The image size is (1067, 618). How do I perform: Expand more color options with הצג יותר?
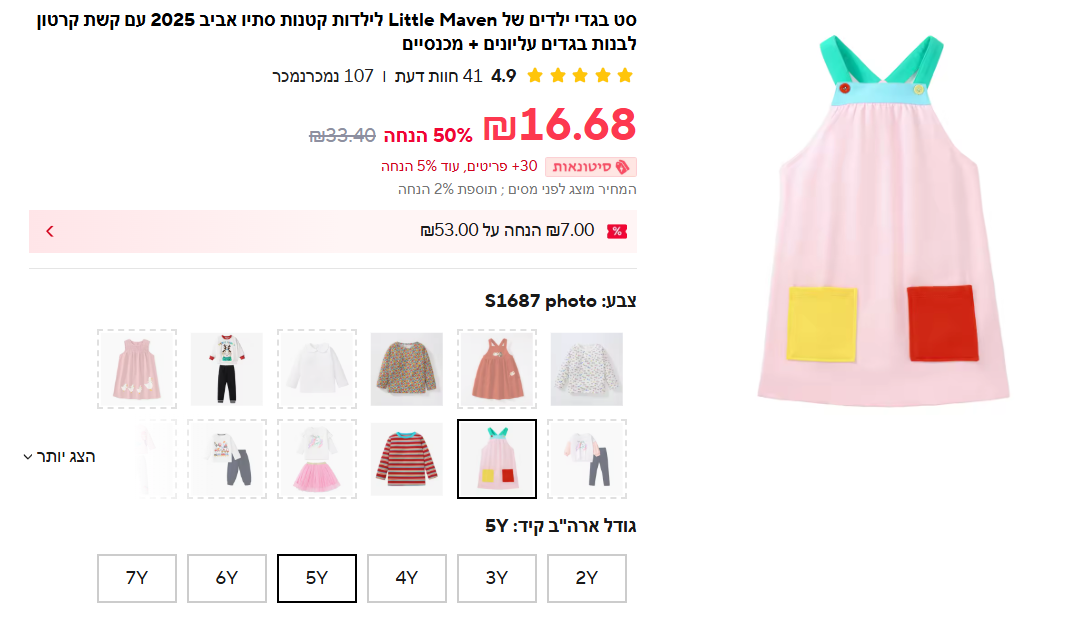click(60, 456)
